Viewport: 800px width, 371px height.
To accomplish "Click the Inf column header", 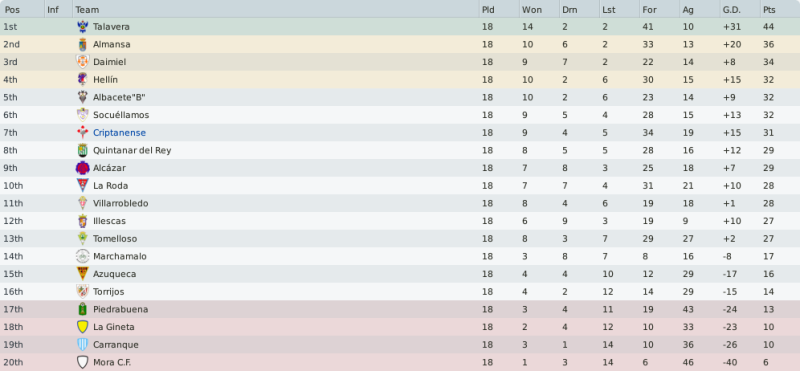I will pos(58,9).
